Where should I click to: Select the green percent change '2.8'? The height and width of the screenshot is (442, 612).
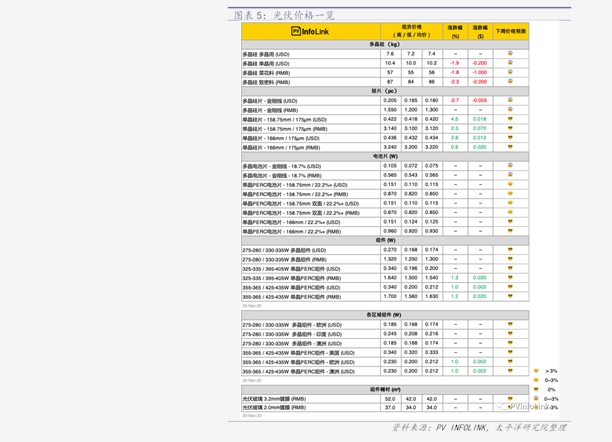click(x=455, y=138)
